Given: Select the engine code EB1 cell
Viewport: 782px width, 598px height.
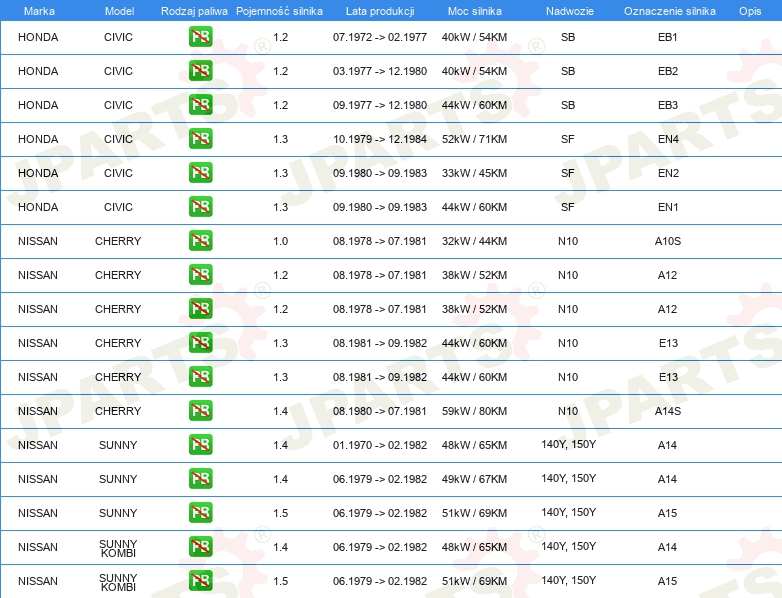Looking at the screenshot, I should pos(667,37).
